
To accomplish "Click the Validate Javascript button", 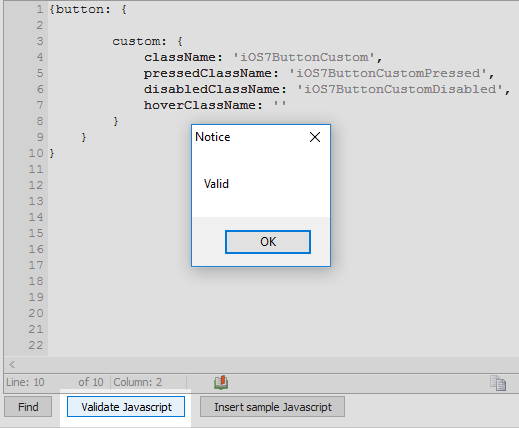I will 126,407.
